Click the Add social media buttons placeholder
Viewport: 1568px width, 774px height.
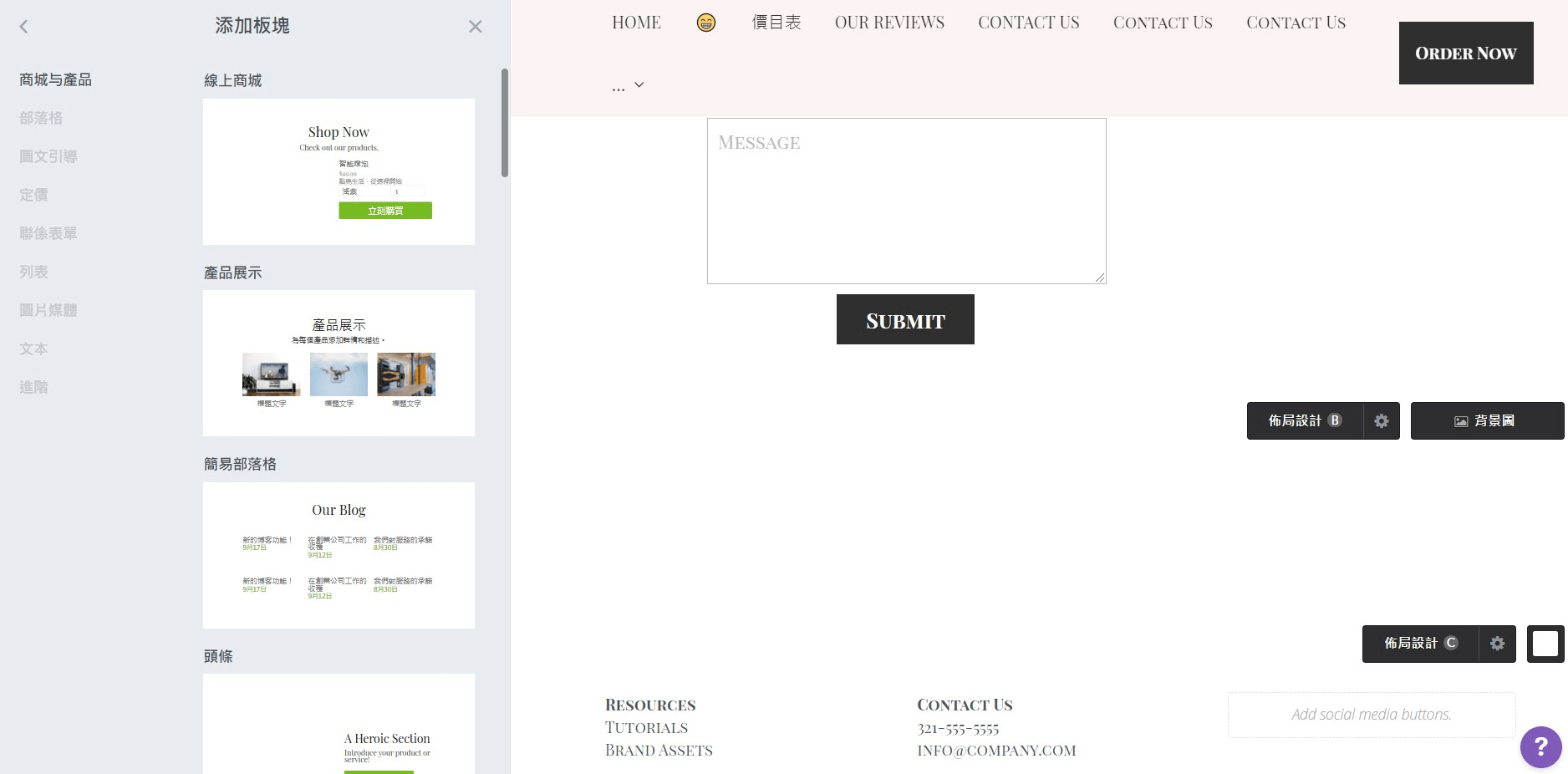[1371, 715]
